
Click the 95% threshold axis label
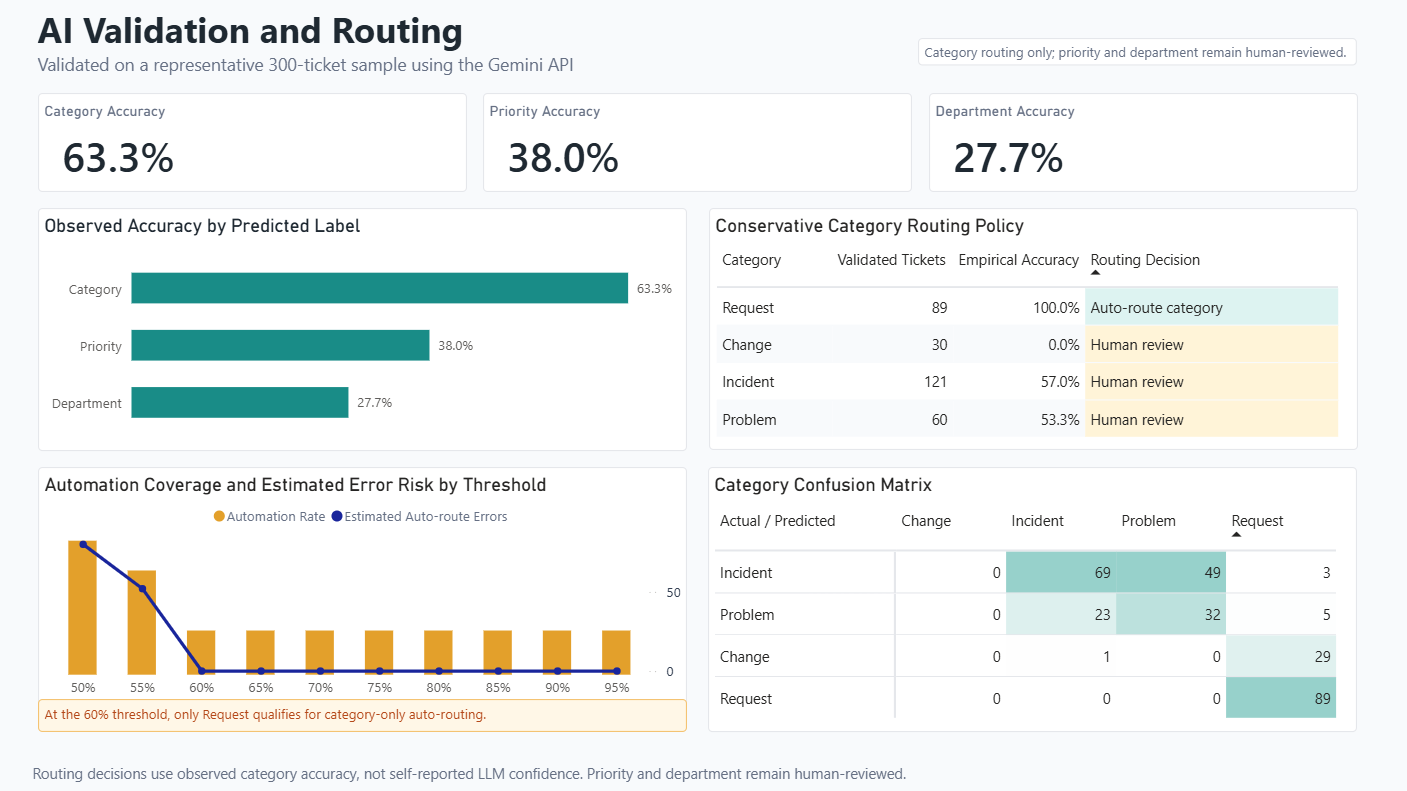click(x=616, y=688)
